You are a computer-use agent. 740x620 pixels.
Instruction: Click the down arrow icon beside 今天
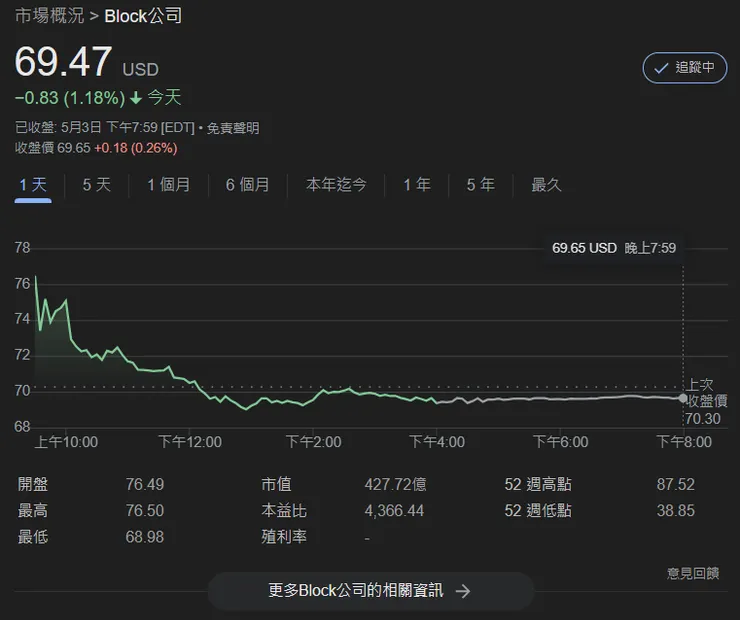click(136, 98)
